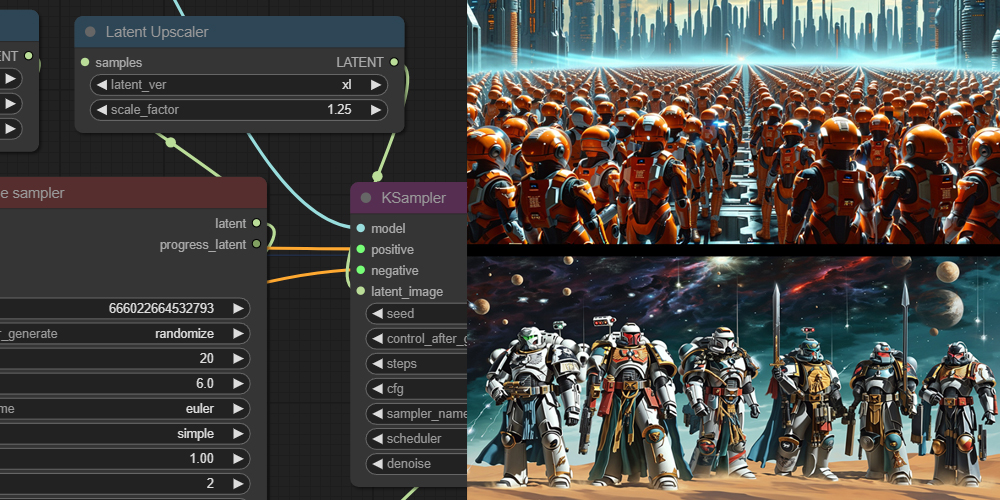Click the latent output socket on the sampler node
The height and width of the screenshot is (500, 1000).
pos(256,223)
